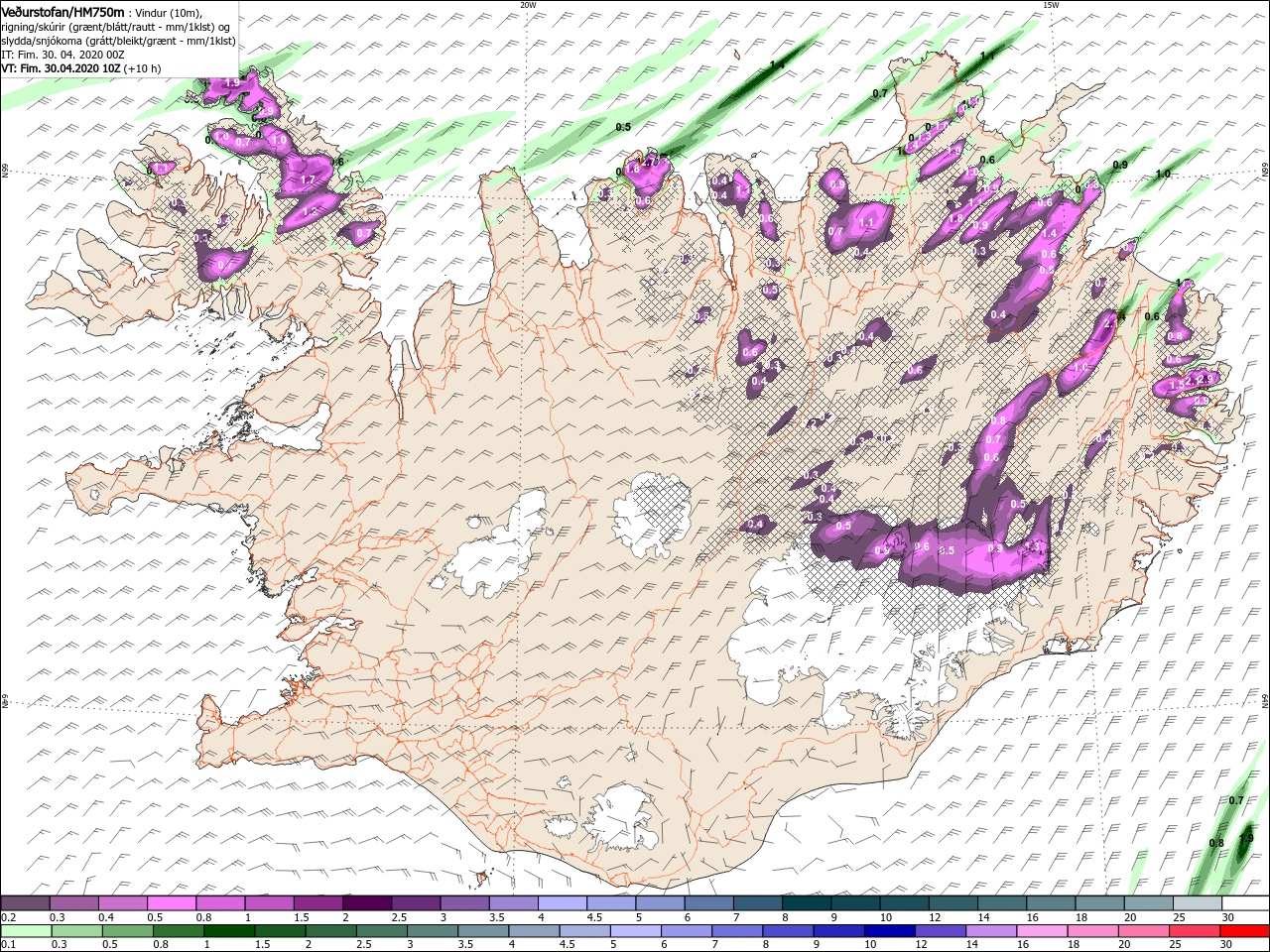This screenshot has width=1270, height=952.
Task: Click the 'Veðurstofan/HM750m' title text
Action: pyautogui.click(x=63, y=11)
